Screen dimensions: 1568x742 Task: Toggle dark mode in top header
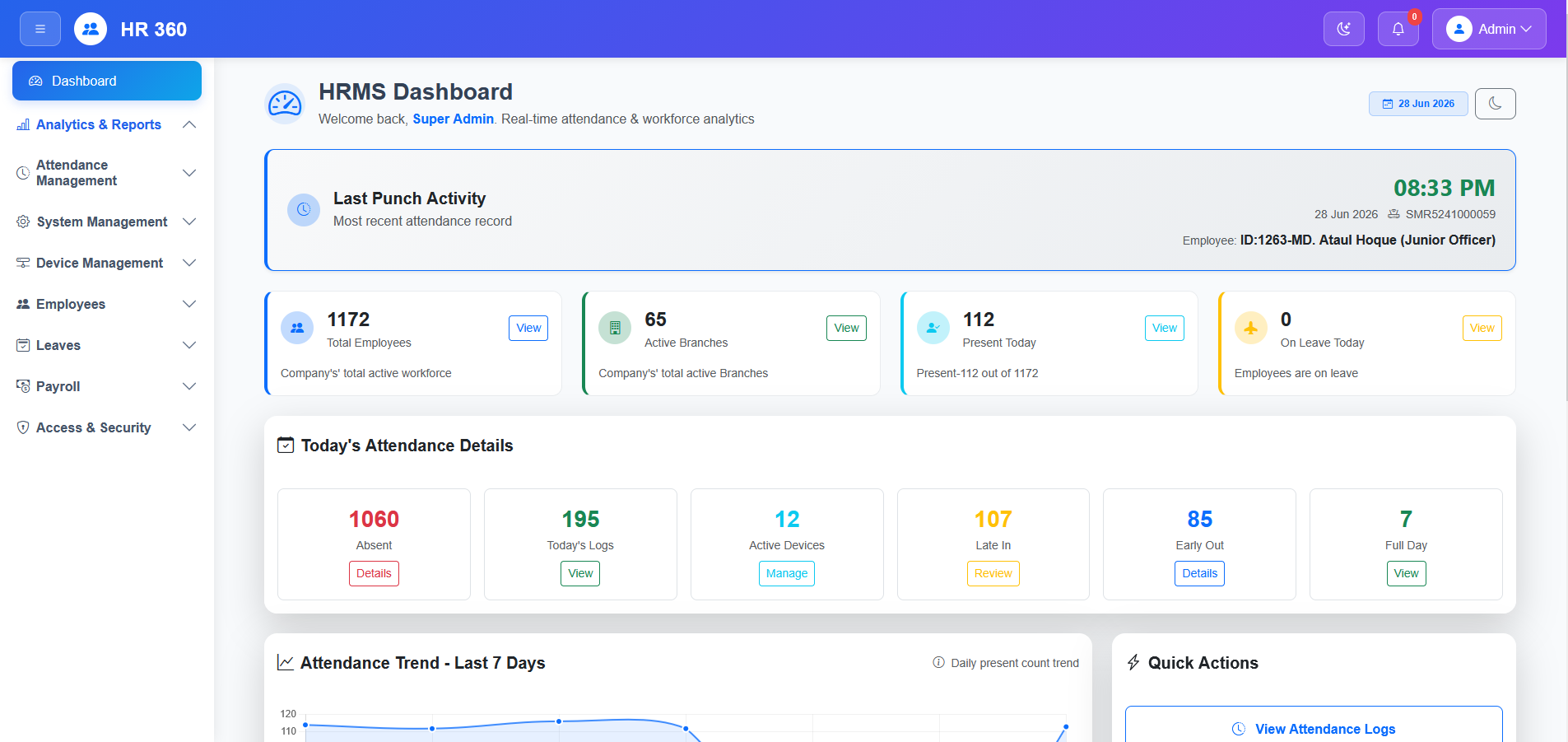[x=1344, y=29]
